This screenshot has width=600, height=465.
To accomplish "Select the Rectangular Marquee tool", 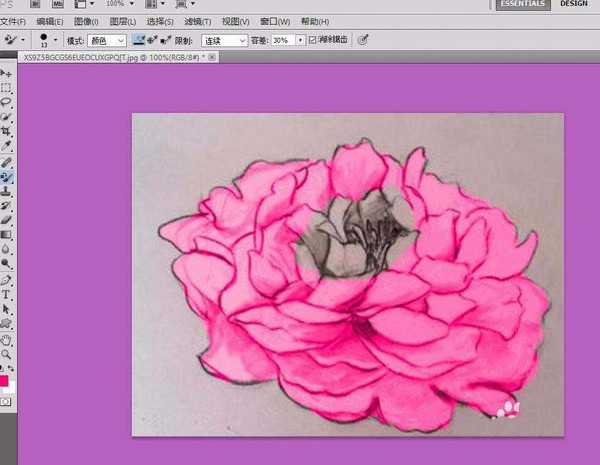I will pyautogui.click(x=6, y=88).
